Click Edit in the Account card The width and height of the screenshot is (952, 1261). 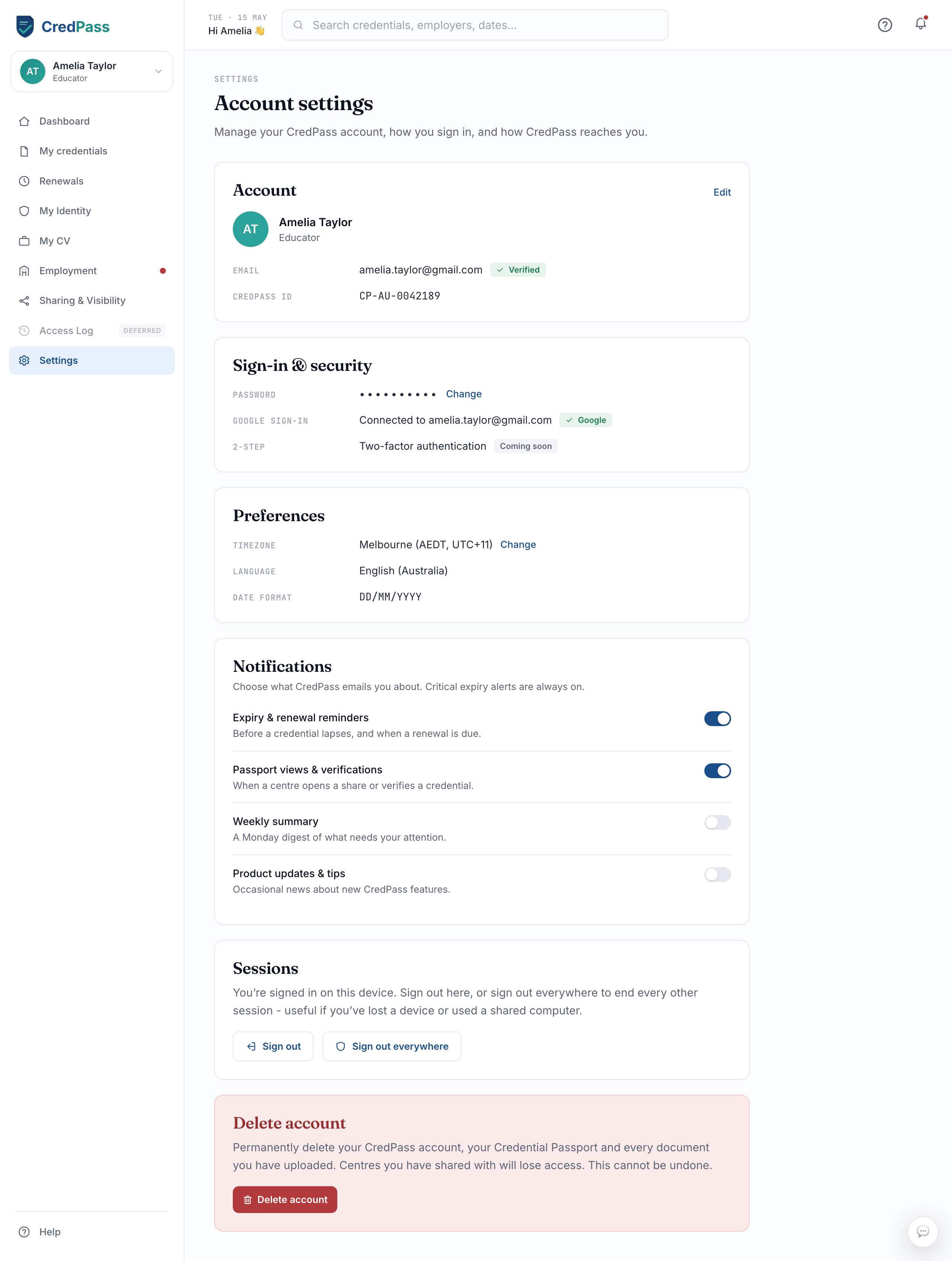pos(722,193)
